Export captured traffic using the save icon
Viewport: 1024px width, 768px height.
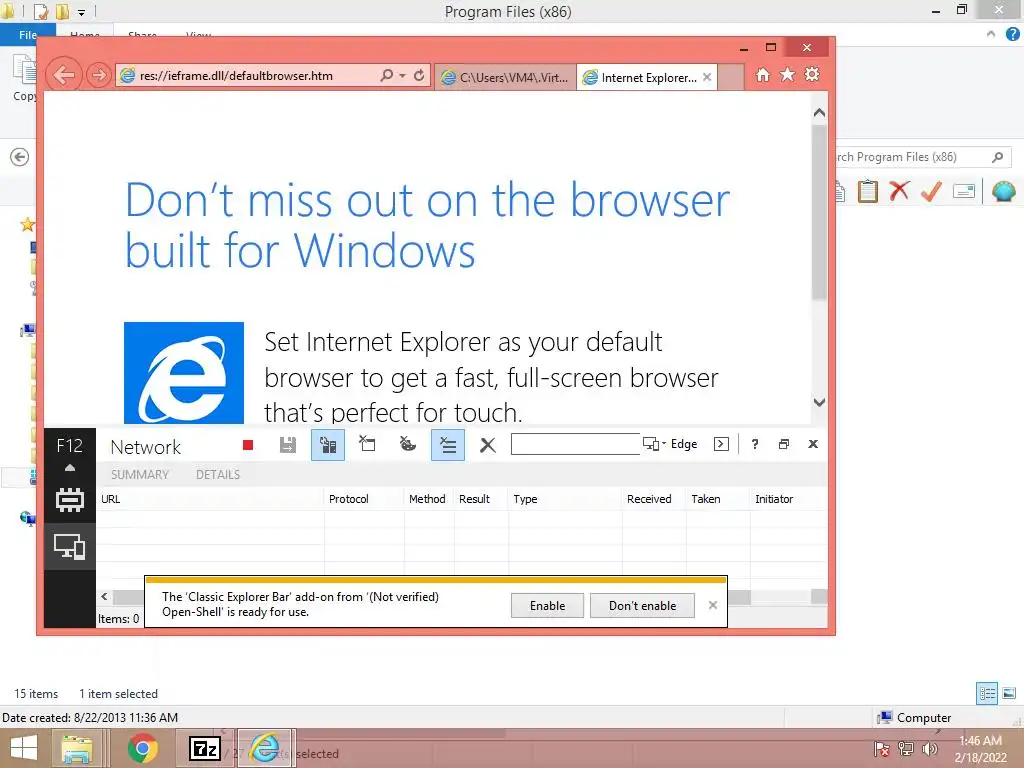287,445
